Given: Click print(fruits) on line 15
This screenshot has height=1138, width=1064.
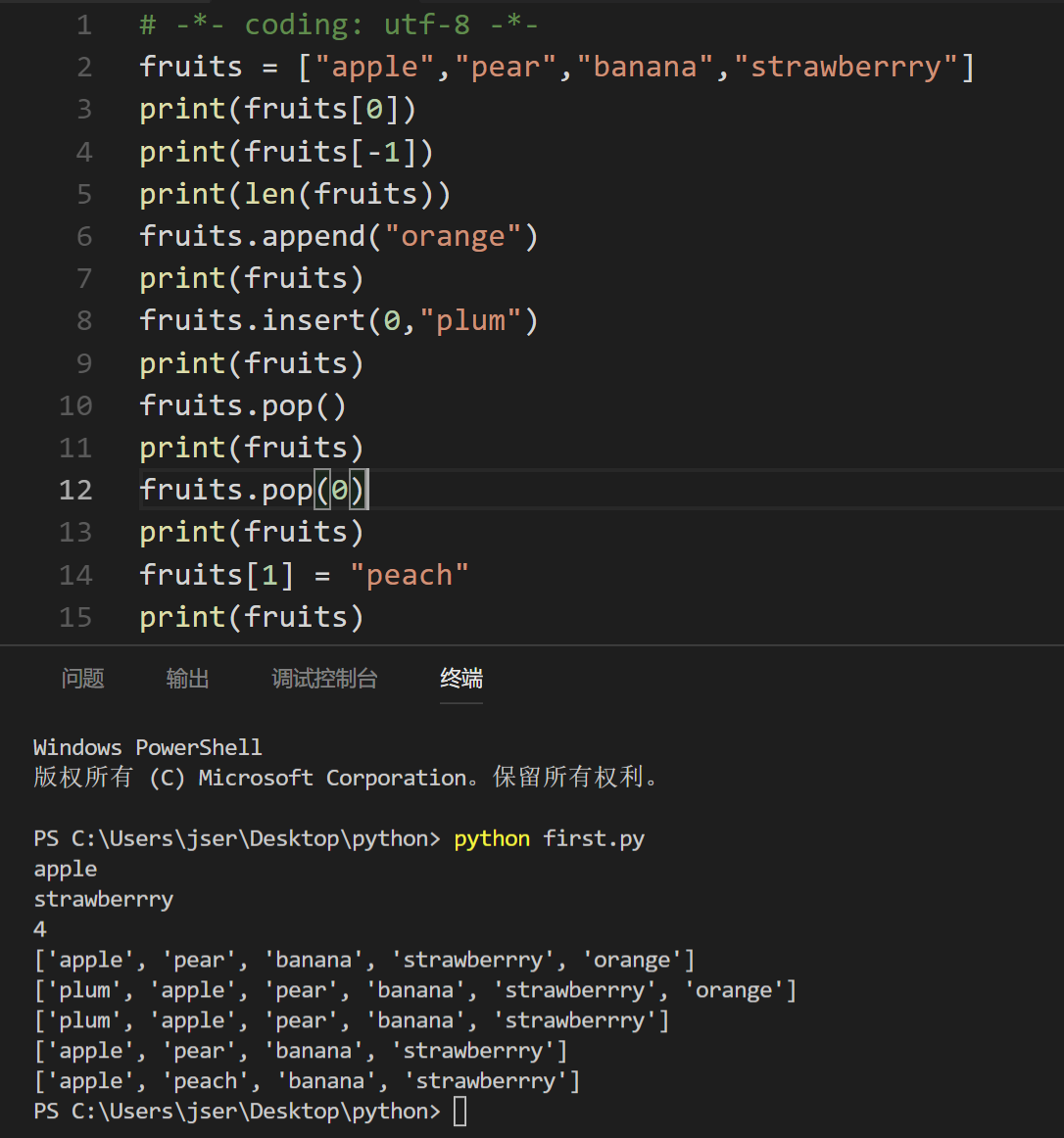Looking at the screenshot, I should (x=252, y=618).
